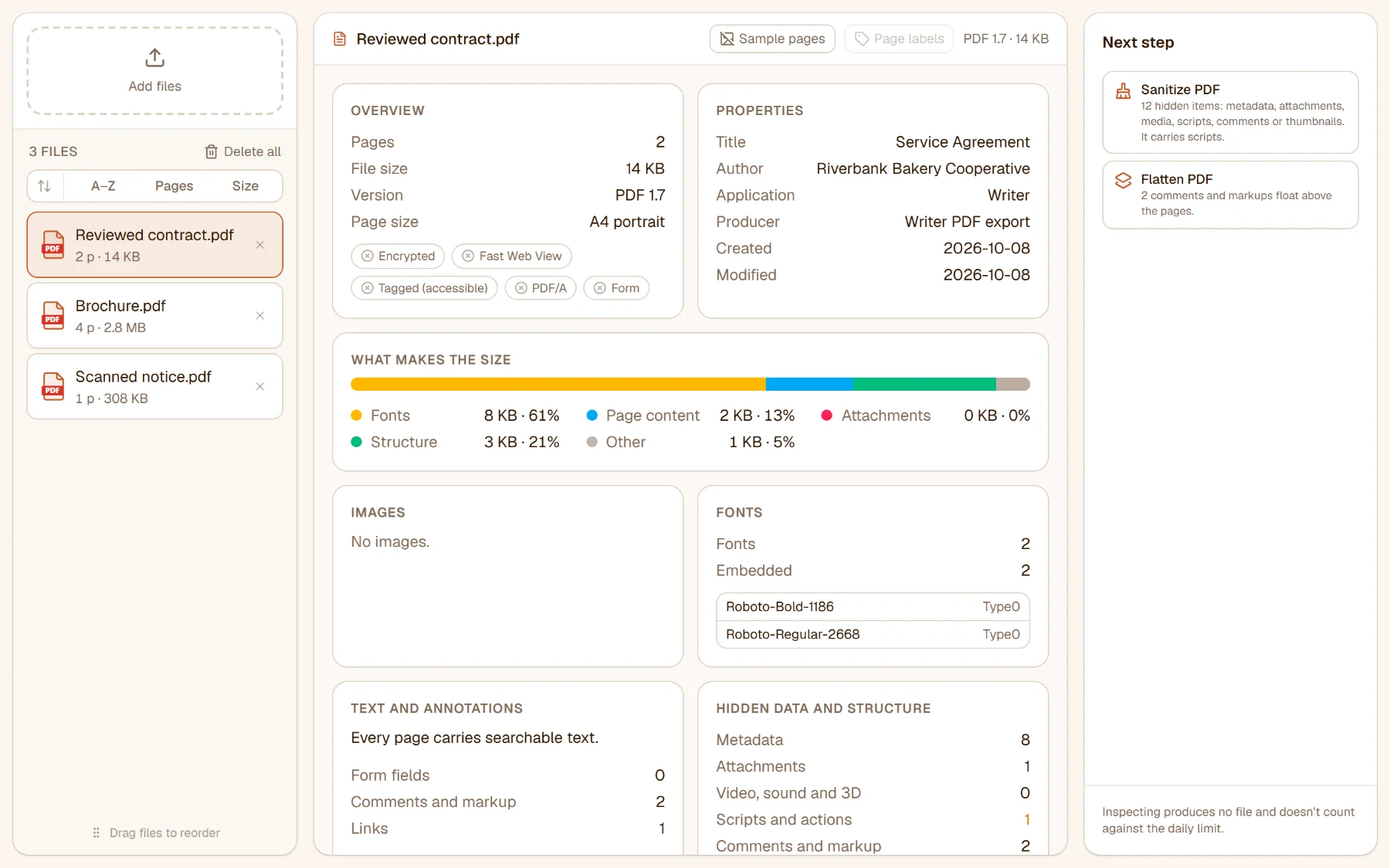The image size is (1390, 868).
Task: Click the document icon beside the header file name
Action: (x=339, y=39)
